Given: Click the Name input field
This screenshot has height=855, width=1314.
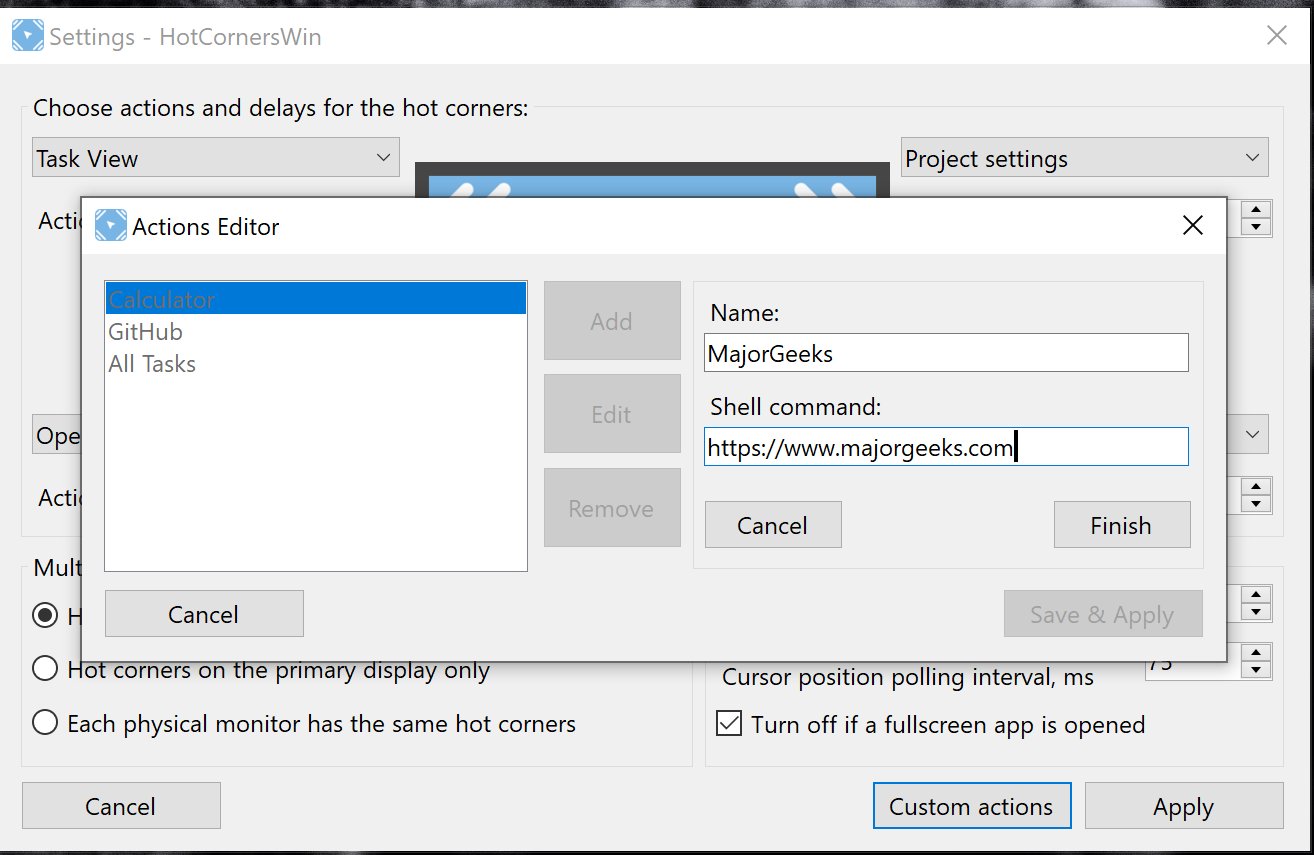Looking at the screenshot, I should (945, 353).
